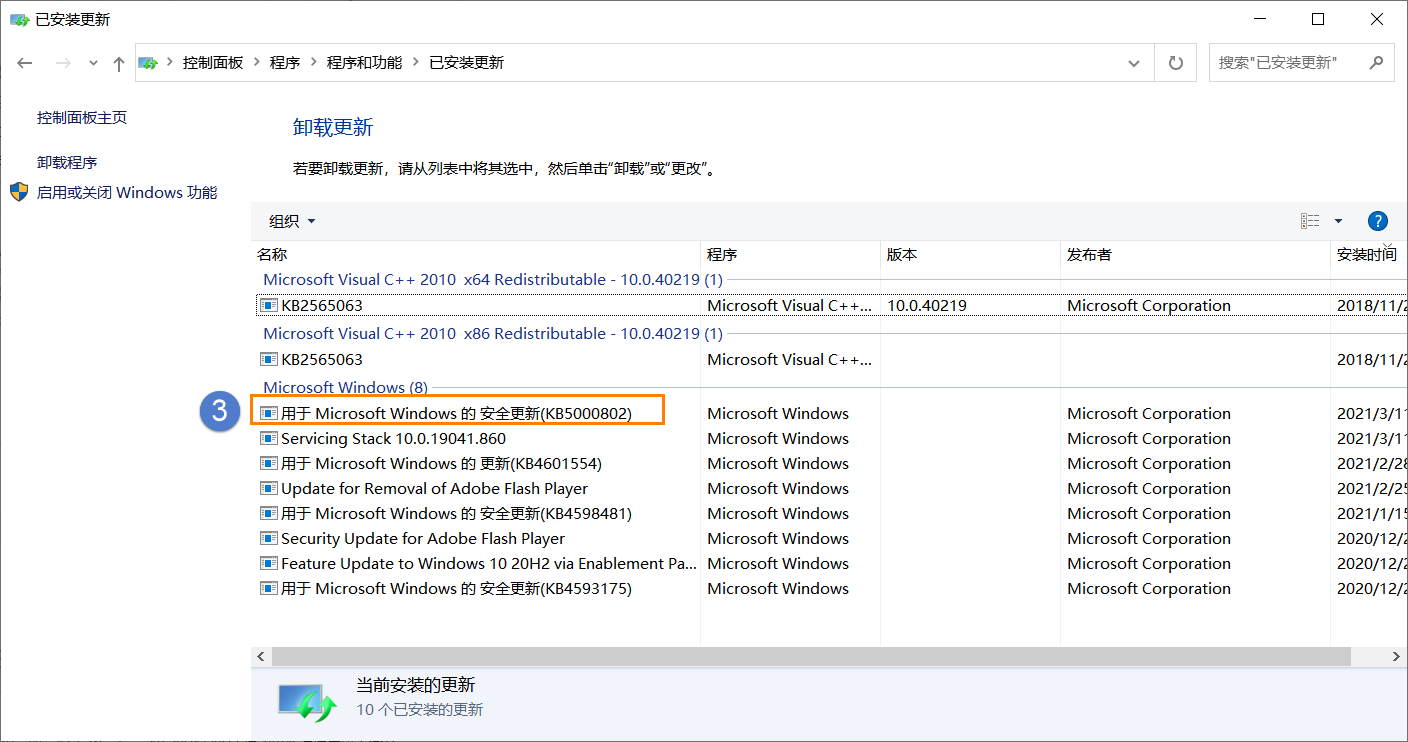Click the control panel icon in address bar

(148, 62)
